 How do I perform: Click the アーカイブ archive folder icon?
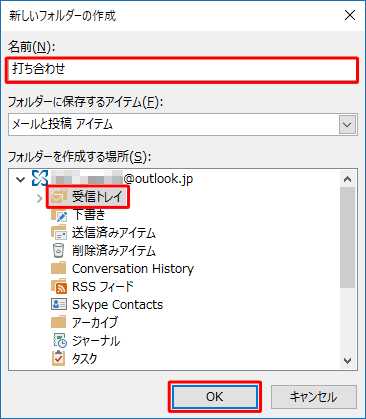58,322
